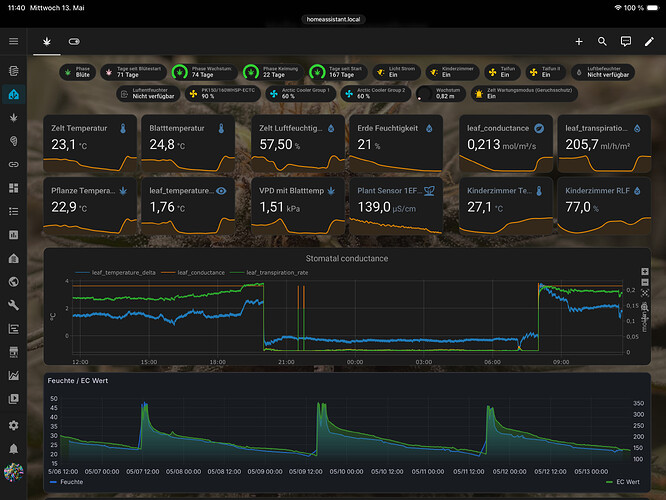
Task: Select the highlighted Home Assistant sidebar icon
Action: coord(14,94)
